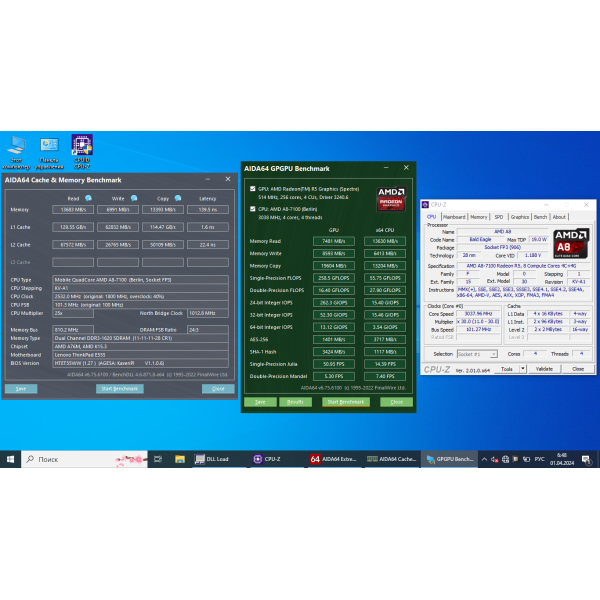
Task: Click the network globe tray icon
Action: point(505,459)
